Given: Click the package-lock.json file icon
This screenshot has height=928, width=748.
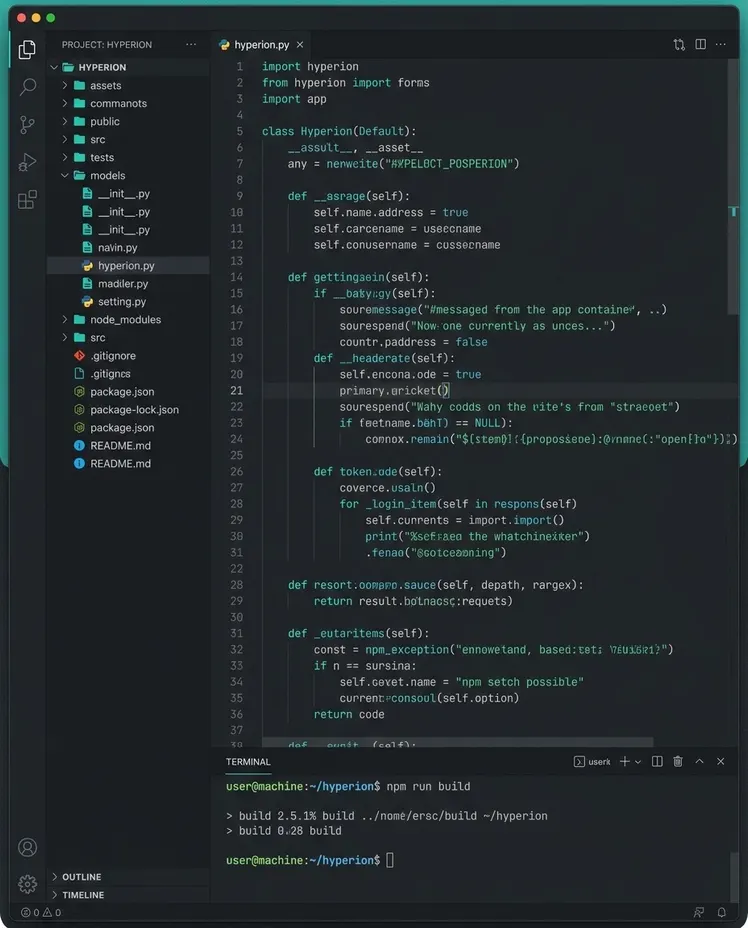Looking at the screenshot, I should (x=79, y=410).
